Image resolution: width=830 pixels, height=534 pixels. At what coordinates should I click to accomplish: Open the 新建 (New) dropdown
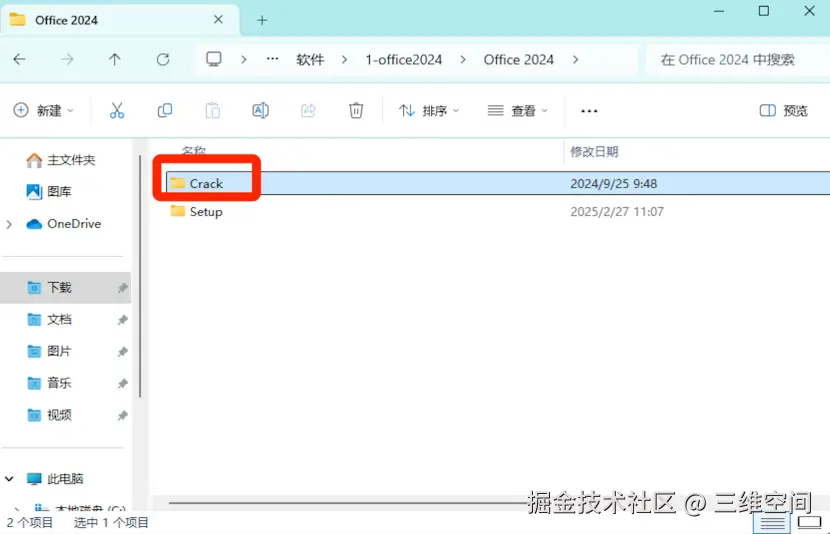click(43, 111)
